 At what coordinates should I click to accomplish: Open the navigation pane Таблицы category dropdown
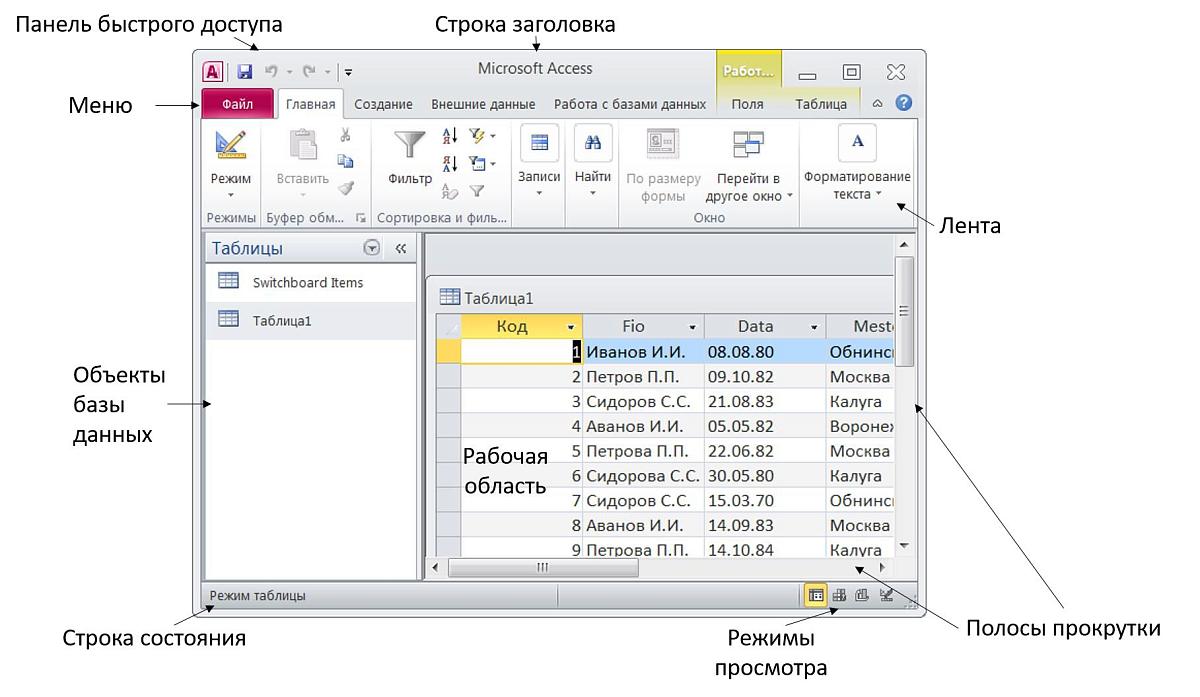point(372,248)
